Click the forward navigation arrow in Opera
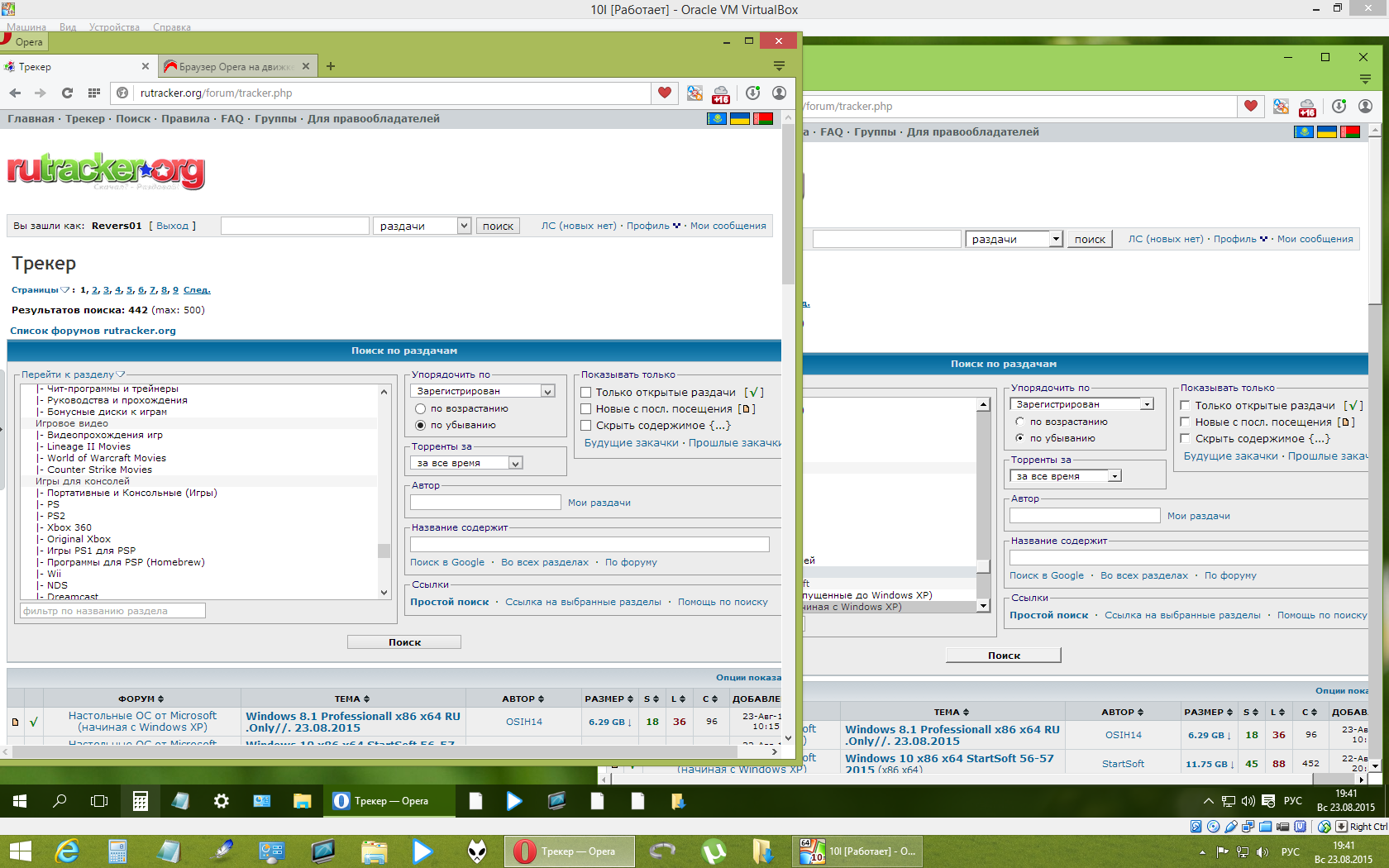1389x868 pixels. point(41,93)
